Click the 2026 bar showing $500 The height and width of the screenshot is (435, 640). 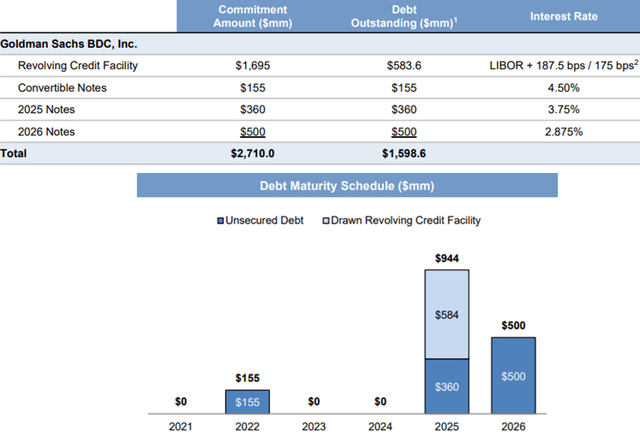pyautogui.click(x=513, y=375)
